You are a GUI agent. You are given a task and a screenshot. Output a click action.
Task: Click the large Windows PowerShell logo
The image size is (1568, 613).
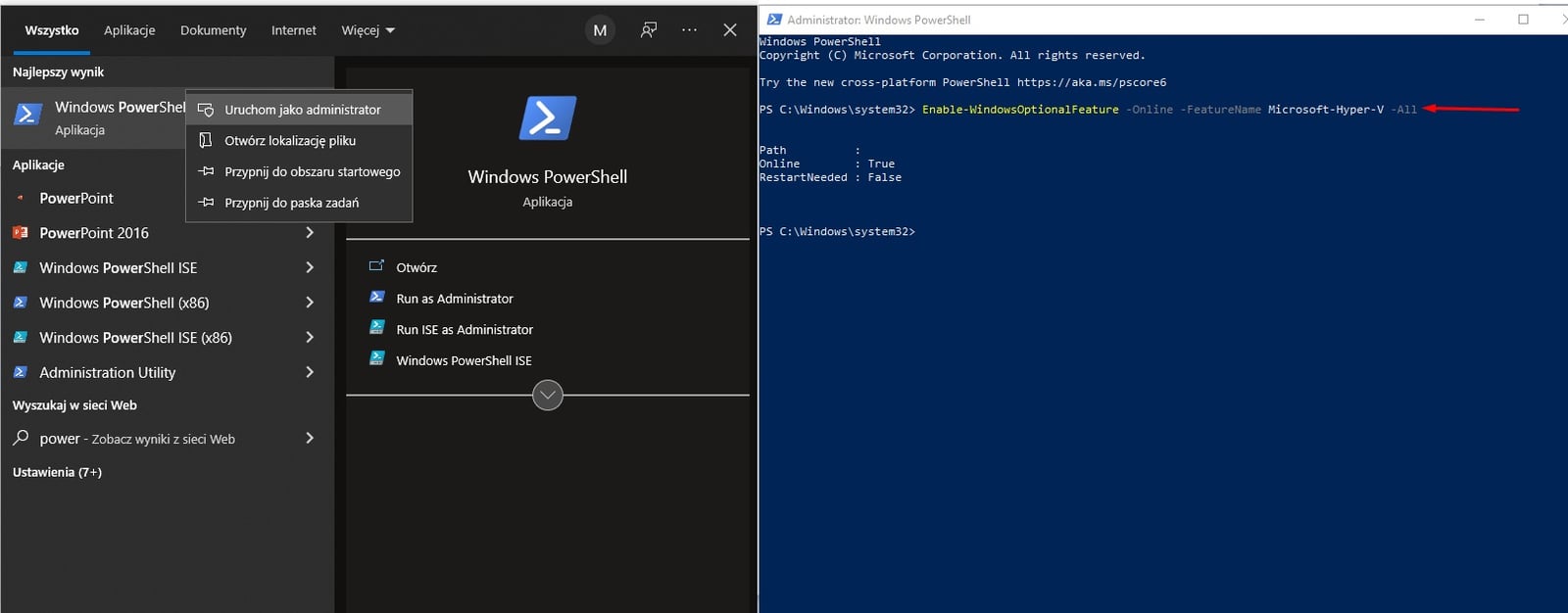(547, 118)
